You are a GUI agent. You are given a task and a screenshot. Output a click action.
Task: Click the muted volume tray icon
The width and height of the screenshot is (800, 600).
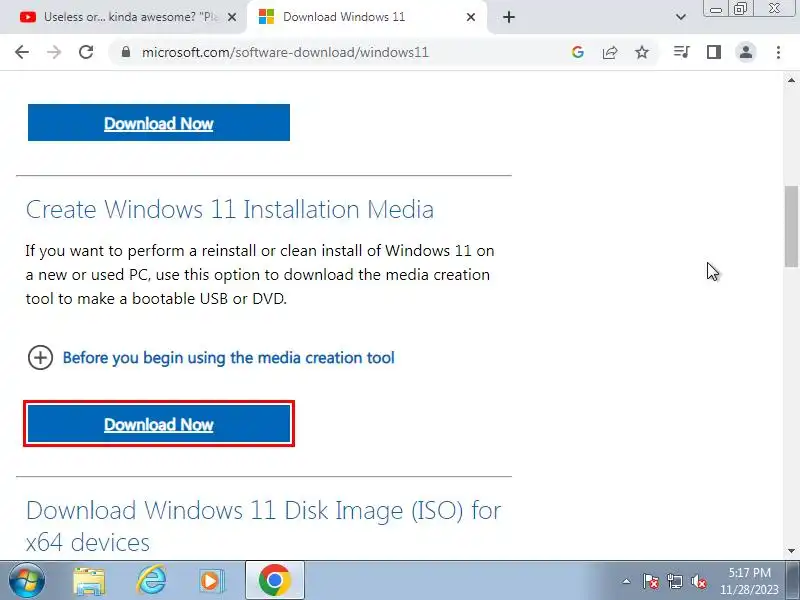[x=698, y=581]
